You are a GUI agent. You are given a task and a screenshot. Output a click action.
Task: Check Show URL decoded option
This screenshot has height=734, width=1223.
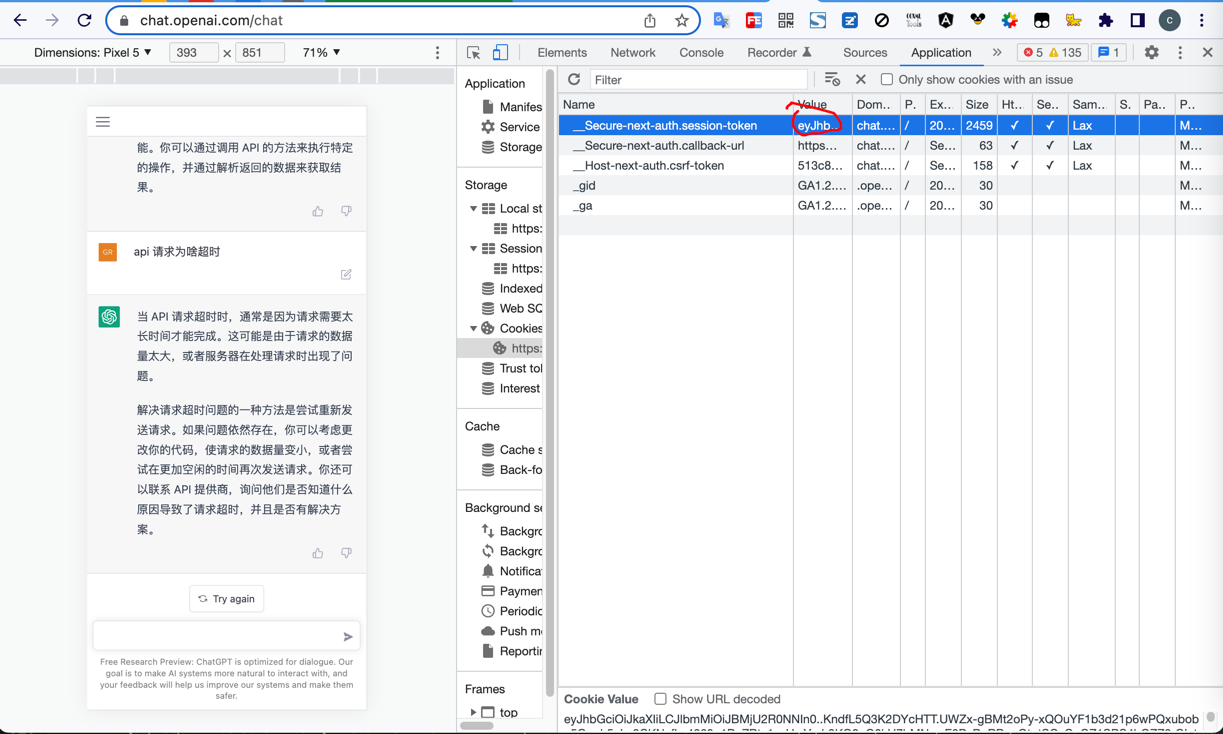pyautogui.click(x=660, y=699)
